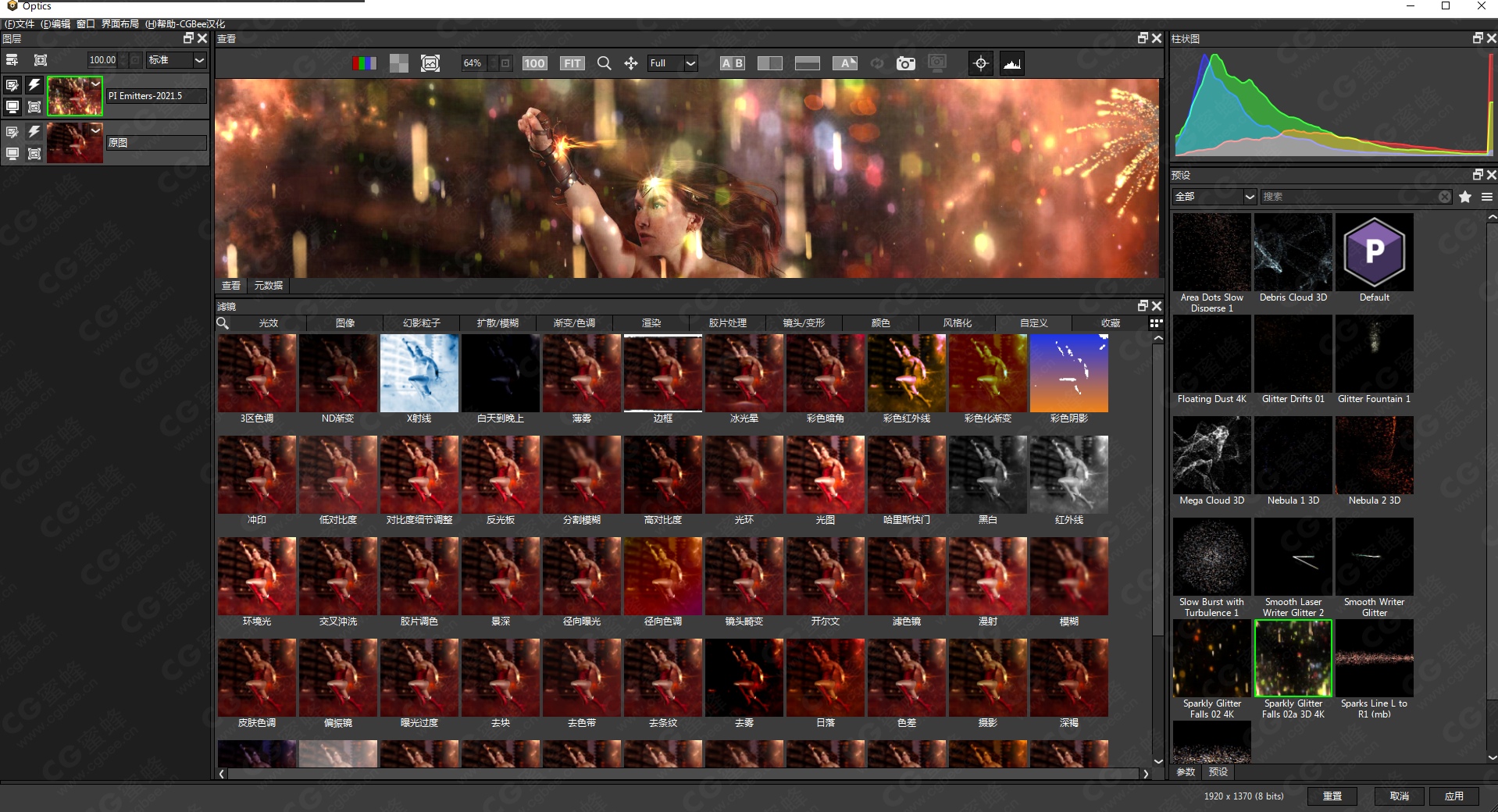Select the 黑白 filter thumbnail

click(988, 475)
